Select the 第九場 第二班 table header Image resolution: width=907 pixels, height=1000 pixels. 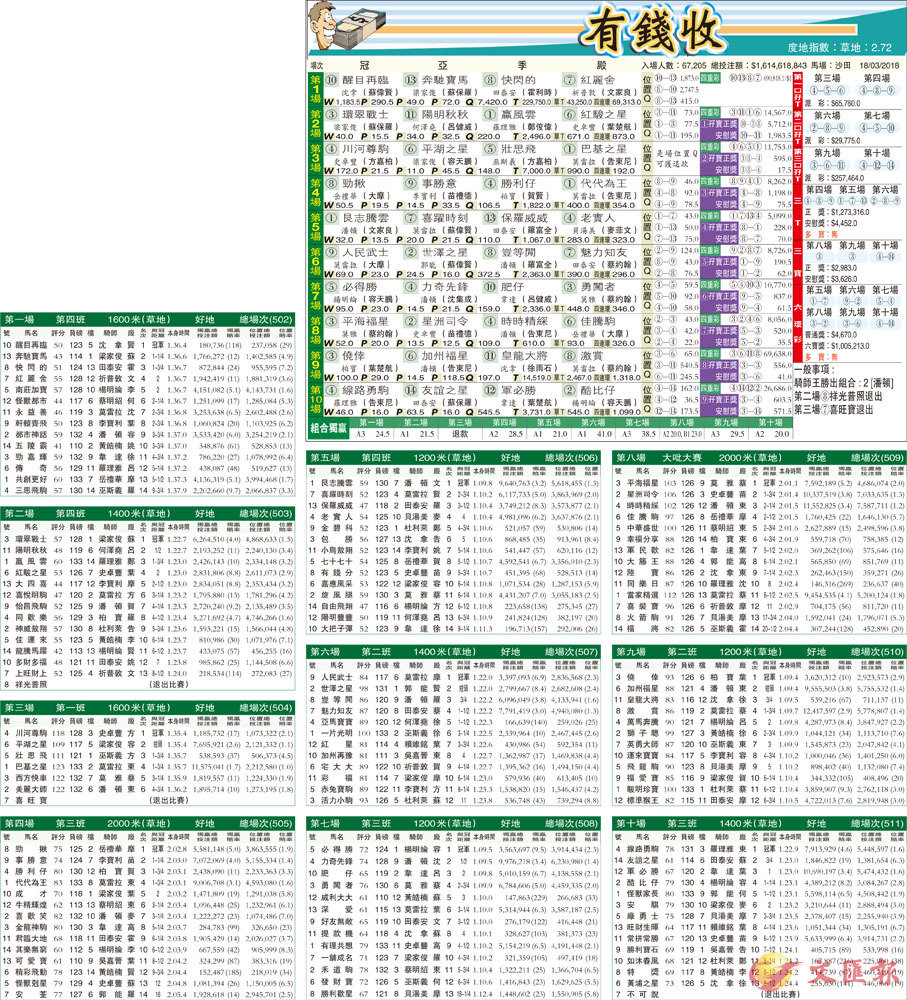[x=758, y=651]
